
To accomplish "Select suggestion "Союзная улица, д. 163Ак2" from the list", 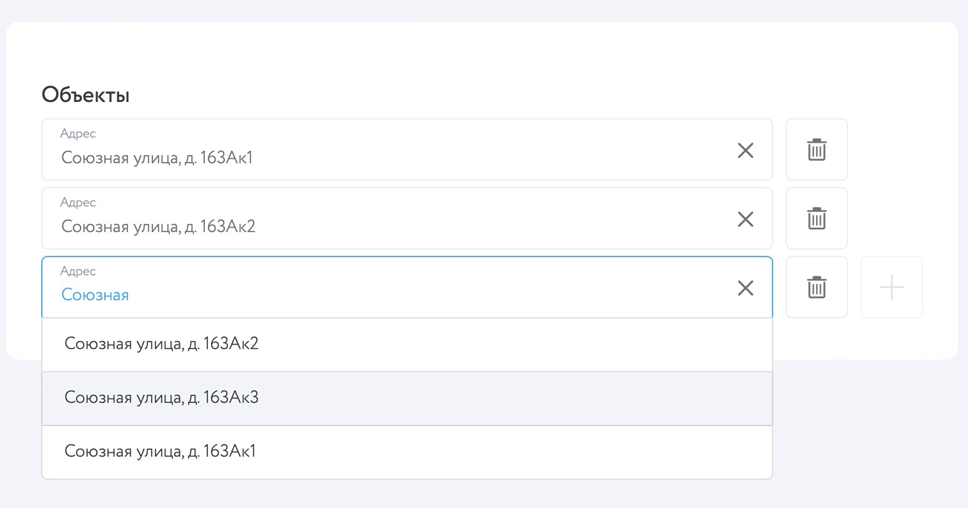I will pos(161,344).
